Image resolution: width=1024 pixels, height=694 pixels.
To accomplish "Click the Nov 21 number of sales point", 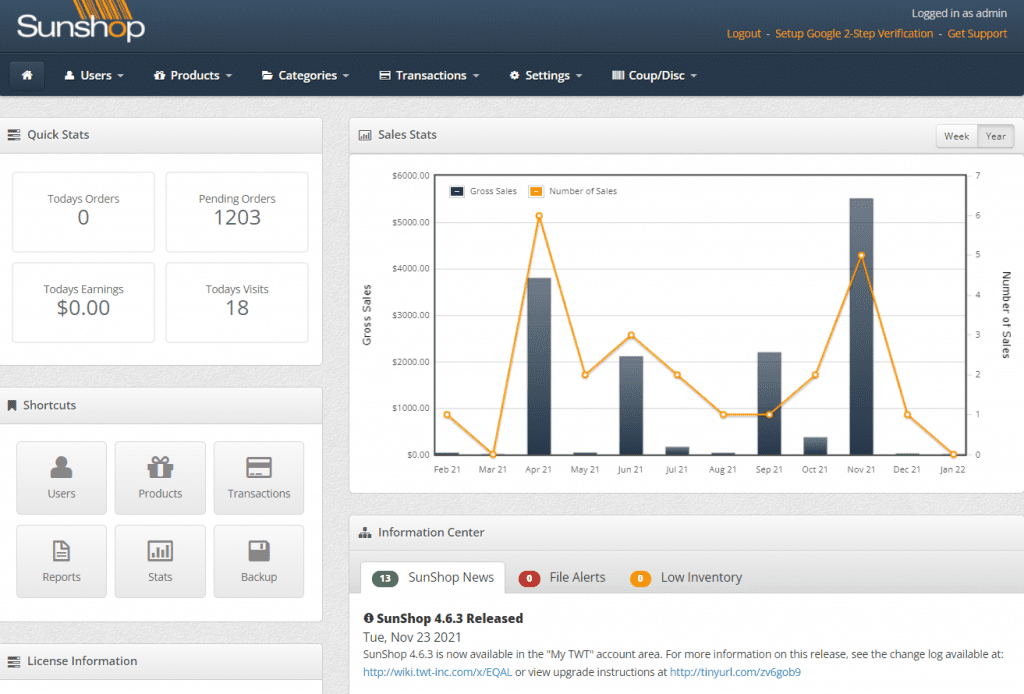I will (x=861, y=256).
